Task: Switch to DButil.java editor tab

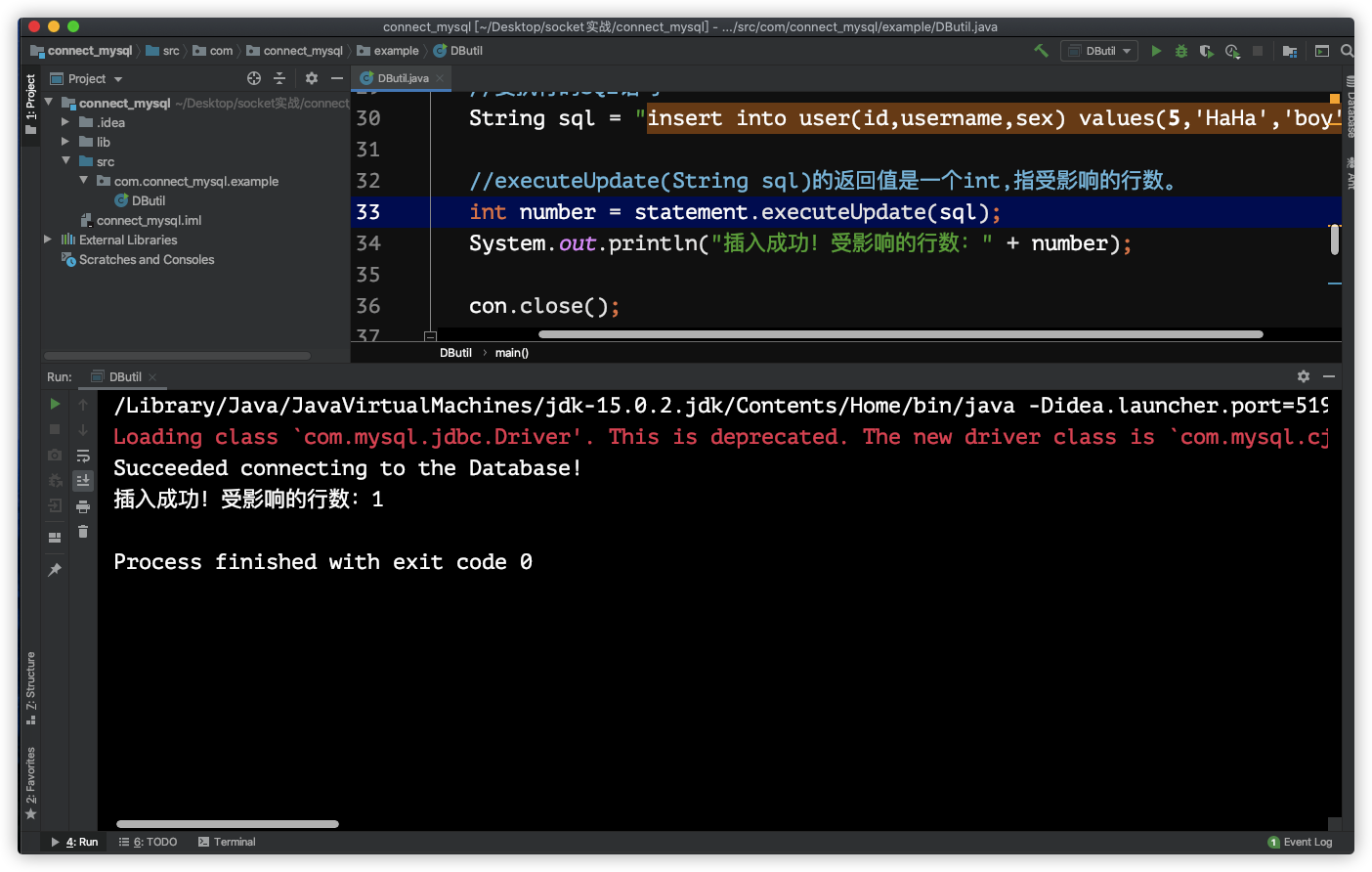Action: click(x=403, y=78)
